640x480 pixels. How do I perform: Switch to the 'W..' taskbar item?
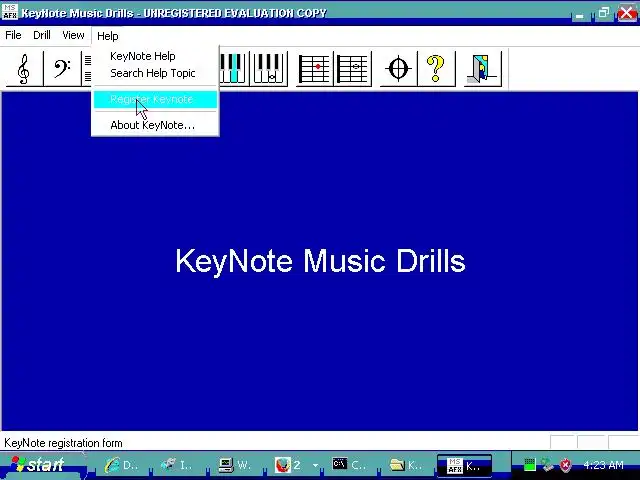(236, 465)
